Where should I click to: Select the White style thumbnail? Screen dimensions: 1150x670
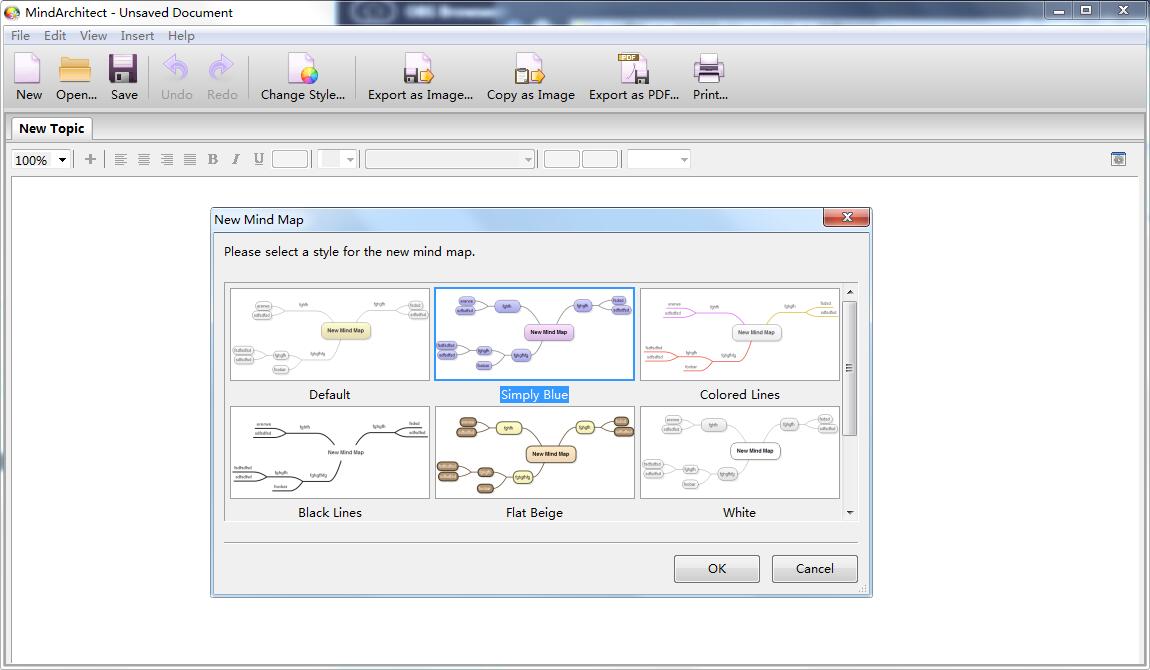click(x=740, y=452)
